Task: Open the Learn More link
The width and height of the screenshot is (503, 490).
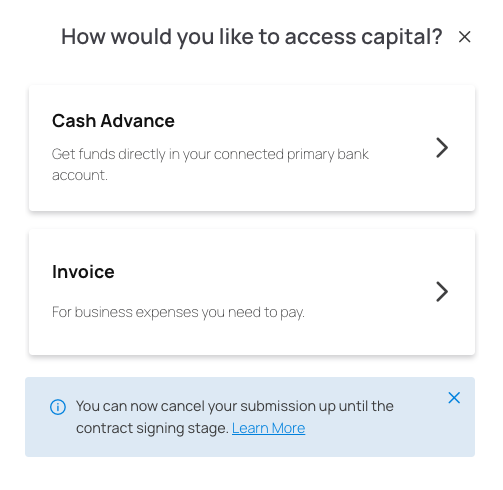Action: pos(268,428)
